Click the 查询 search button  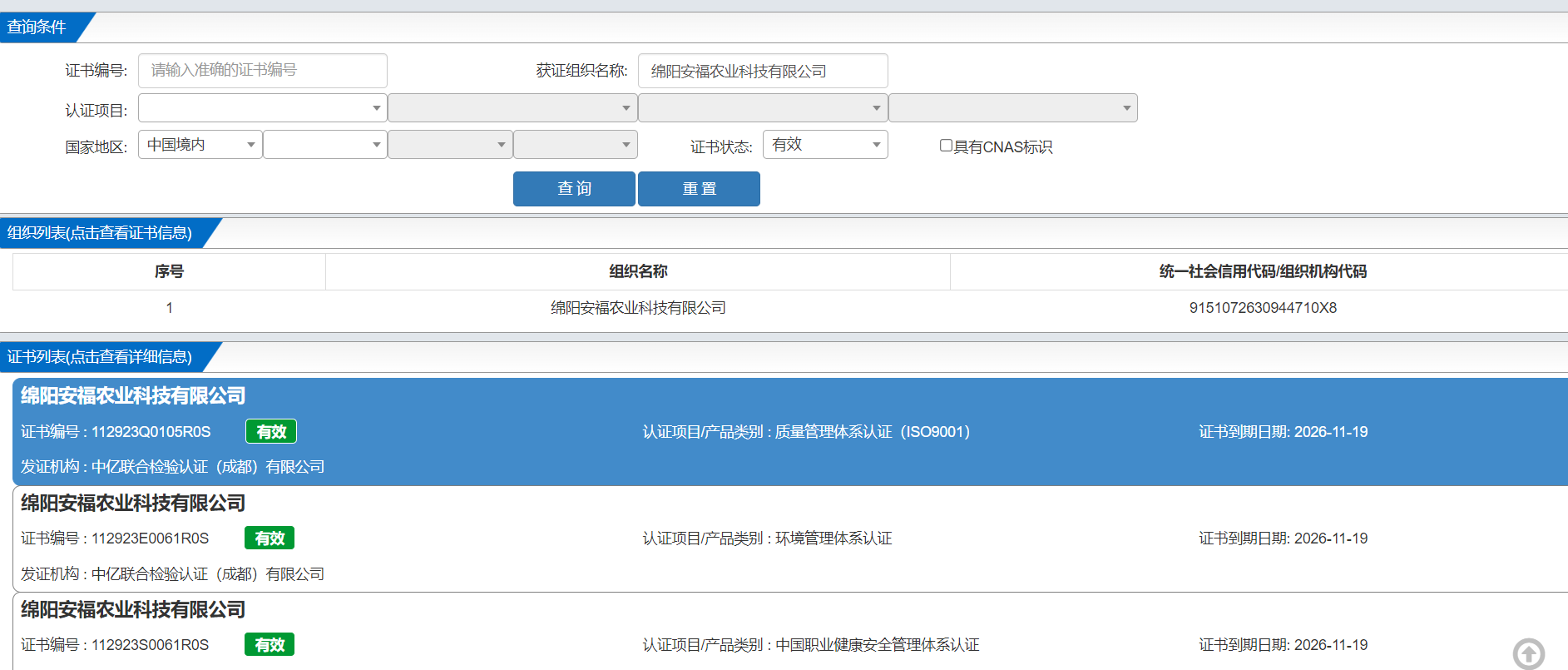[x=574, y=189]
